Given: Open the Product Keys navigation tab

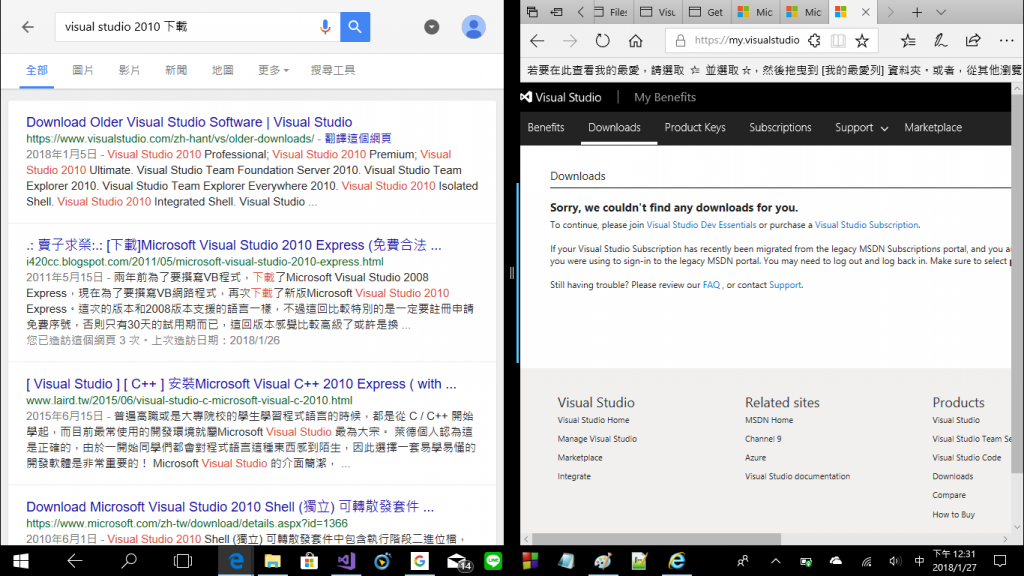Looking at the screenshot, I should [x=695, y=127].
